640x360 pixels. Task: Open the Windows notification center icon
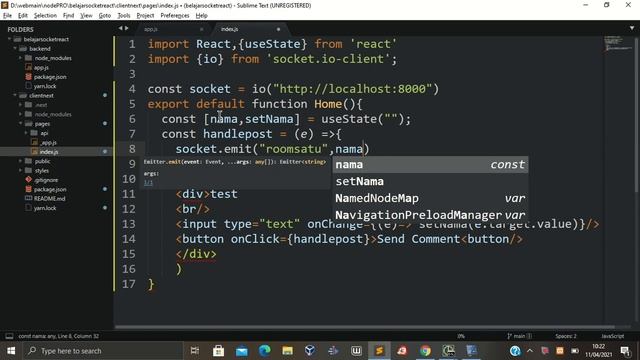tap(625, 351)
